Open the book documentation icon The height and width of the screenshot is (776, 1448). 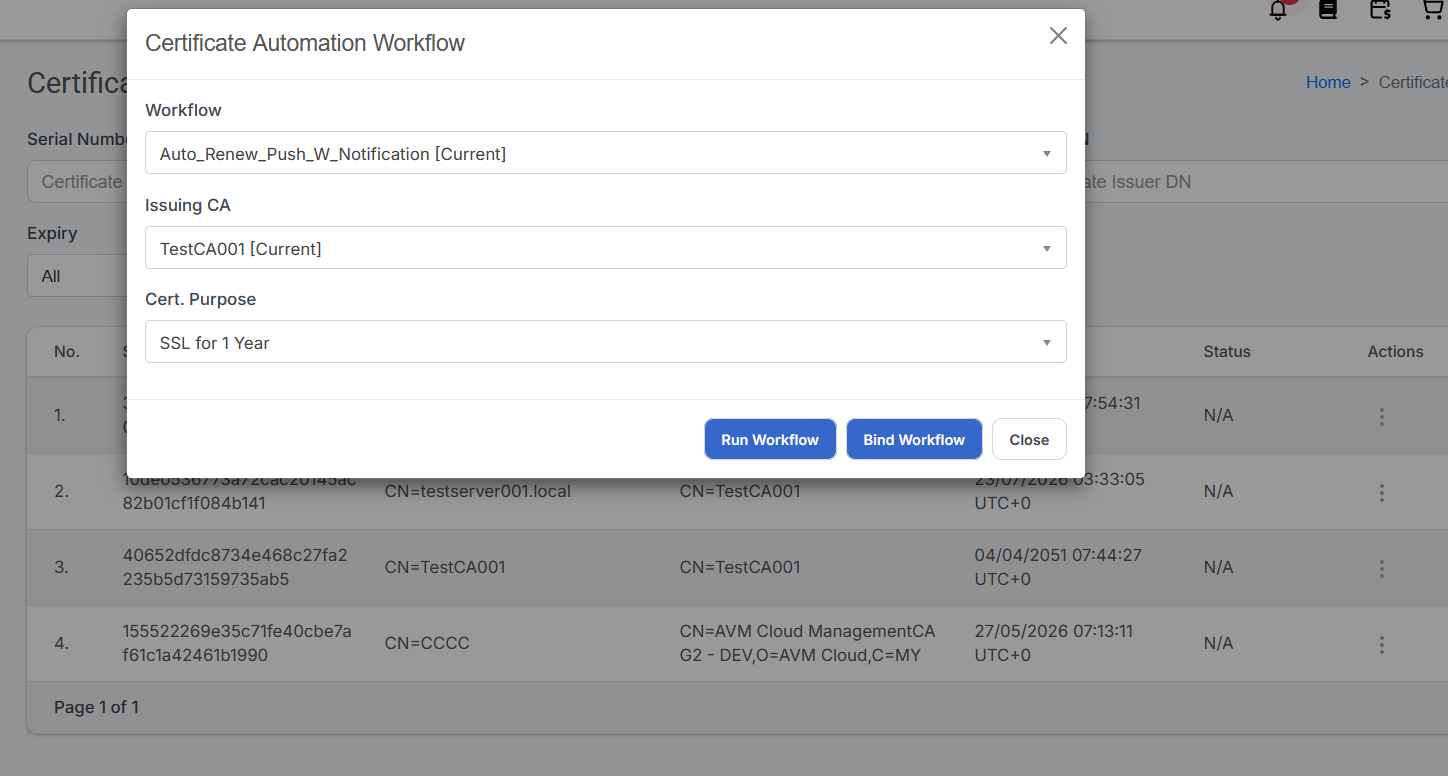click(1328, 10)
